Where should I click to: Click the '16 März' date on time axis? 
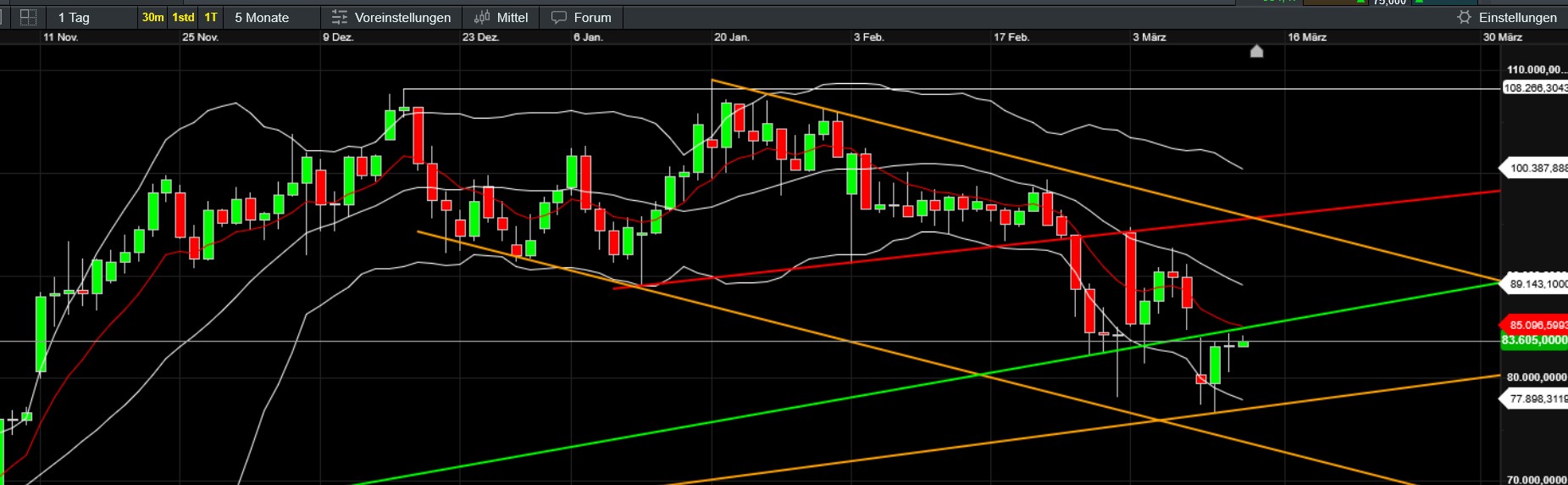click(x=1307, y=37)
